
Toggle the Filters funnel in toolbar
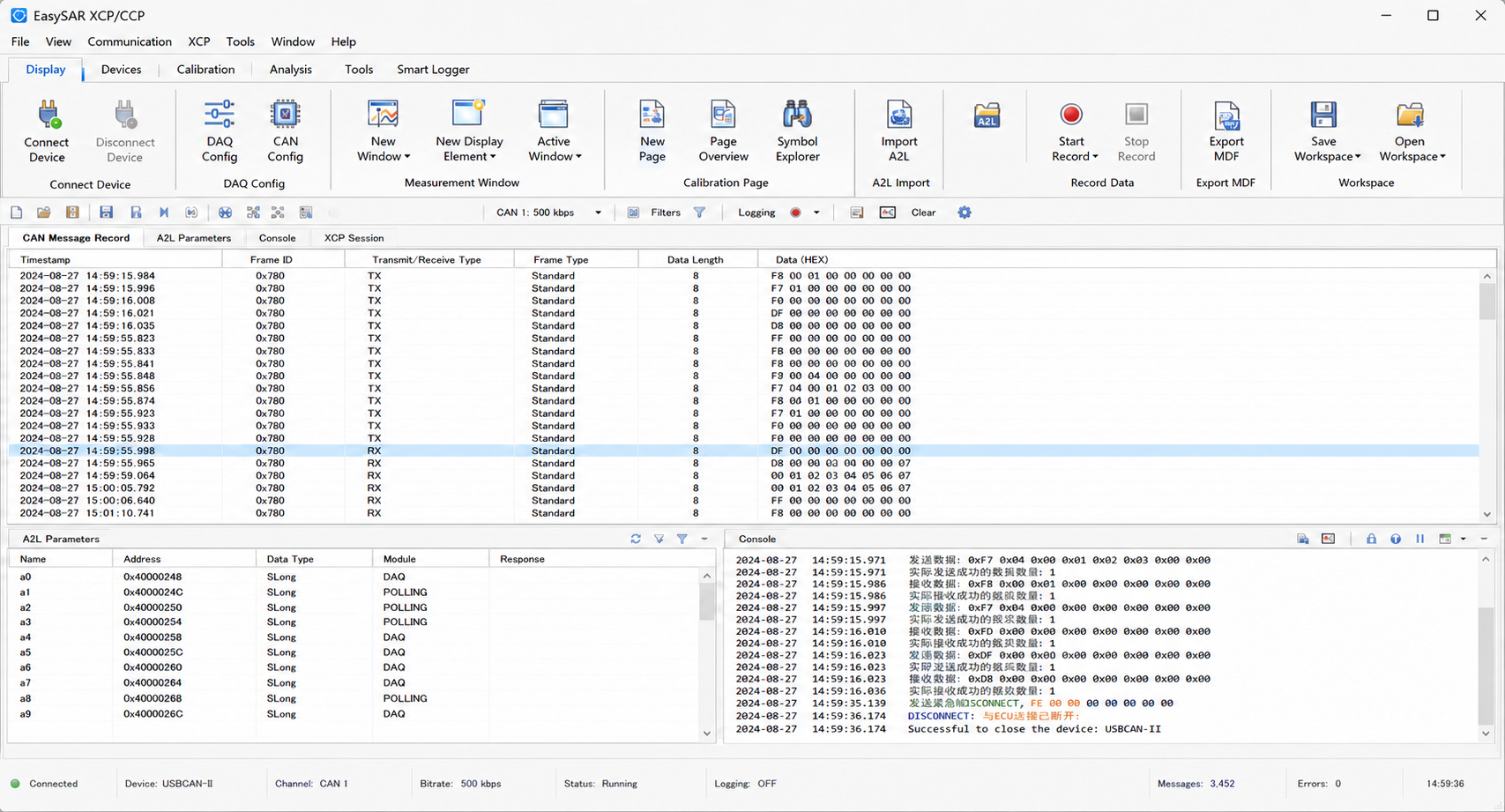pyautogui.click(x=699, y=212)
